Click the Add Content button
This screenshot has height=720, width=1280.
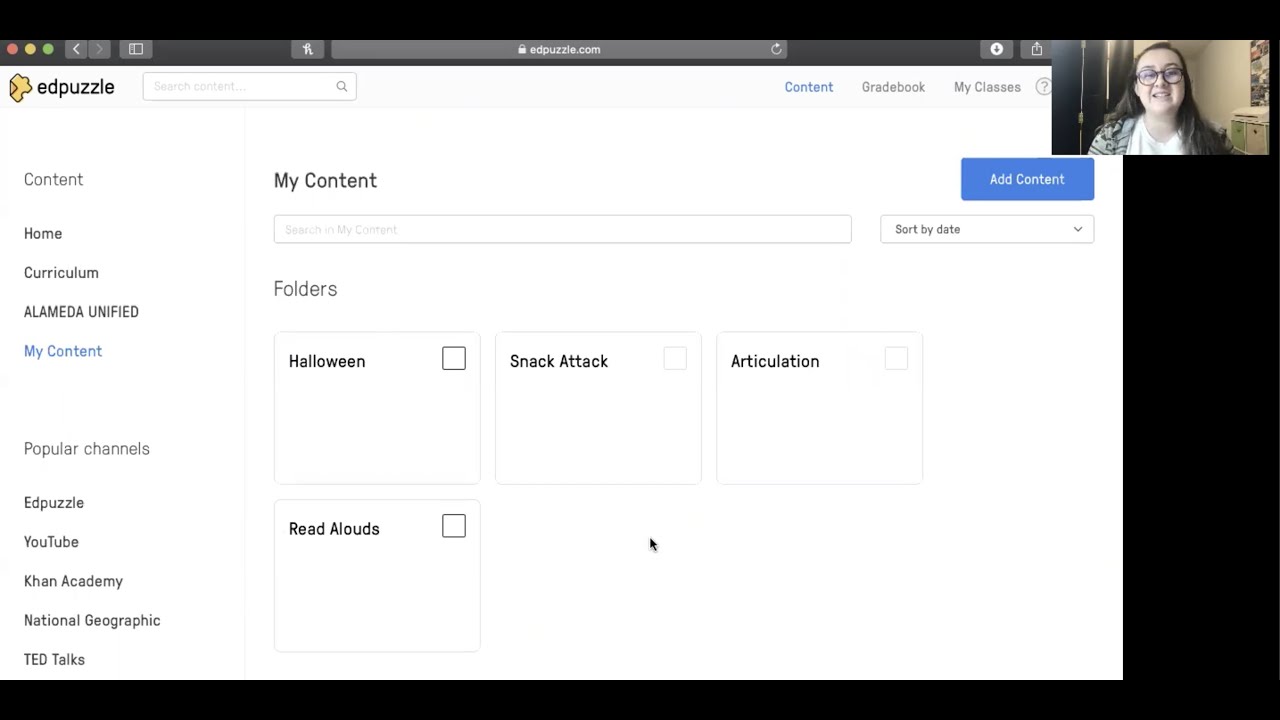point(1027,179)
